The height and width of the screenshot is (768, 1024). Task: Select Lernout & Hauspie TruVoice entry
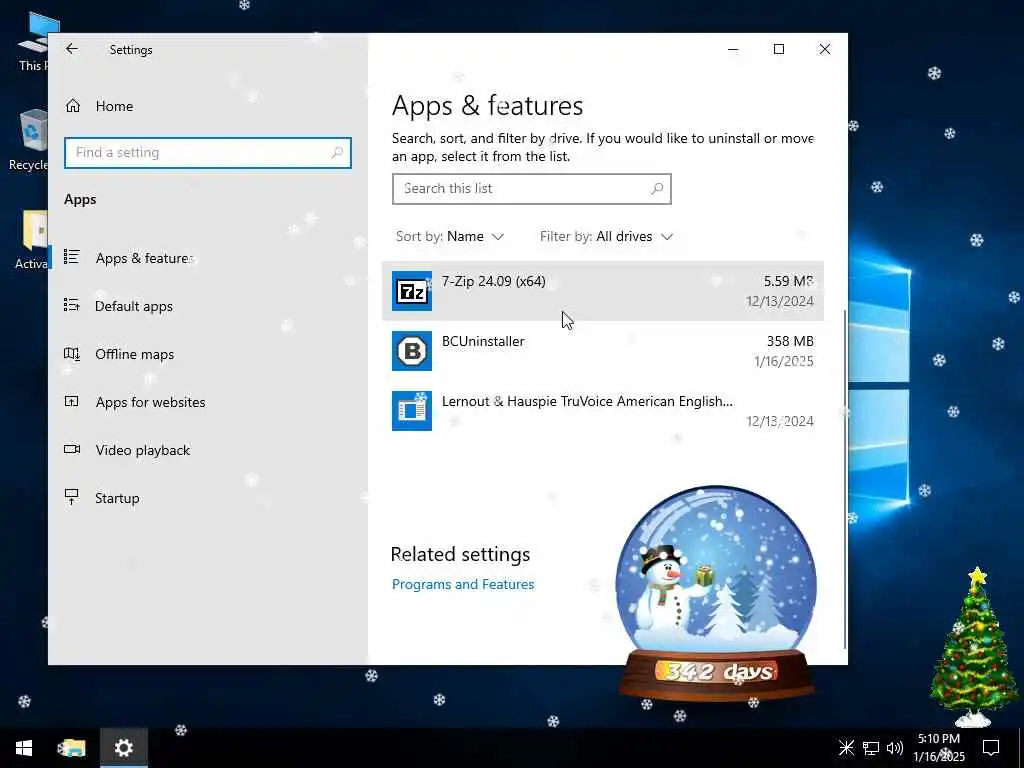point(602,411)
